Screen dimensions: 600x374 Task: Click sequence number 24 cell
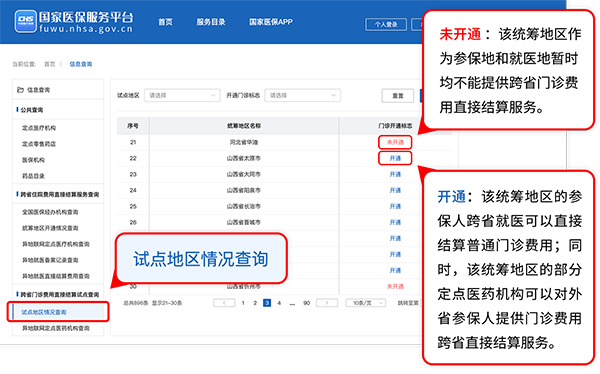point(133,191)
